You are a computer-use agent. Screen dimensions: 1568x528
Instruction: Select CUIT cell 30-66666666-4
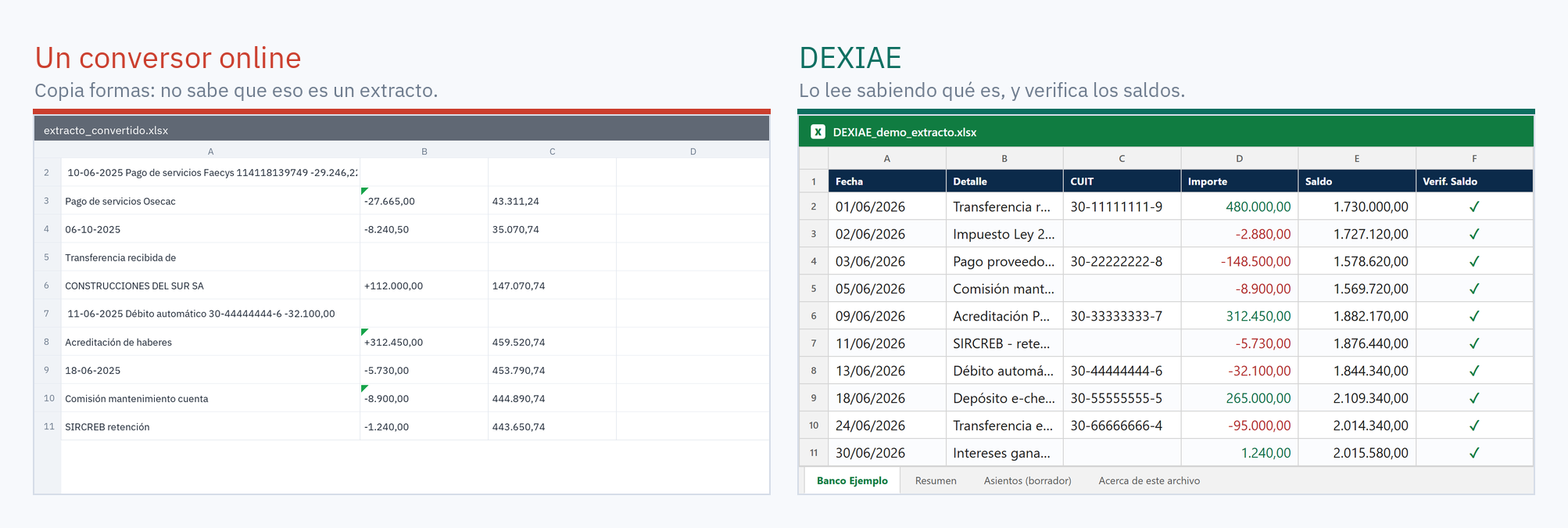[1122, 426]
